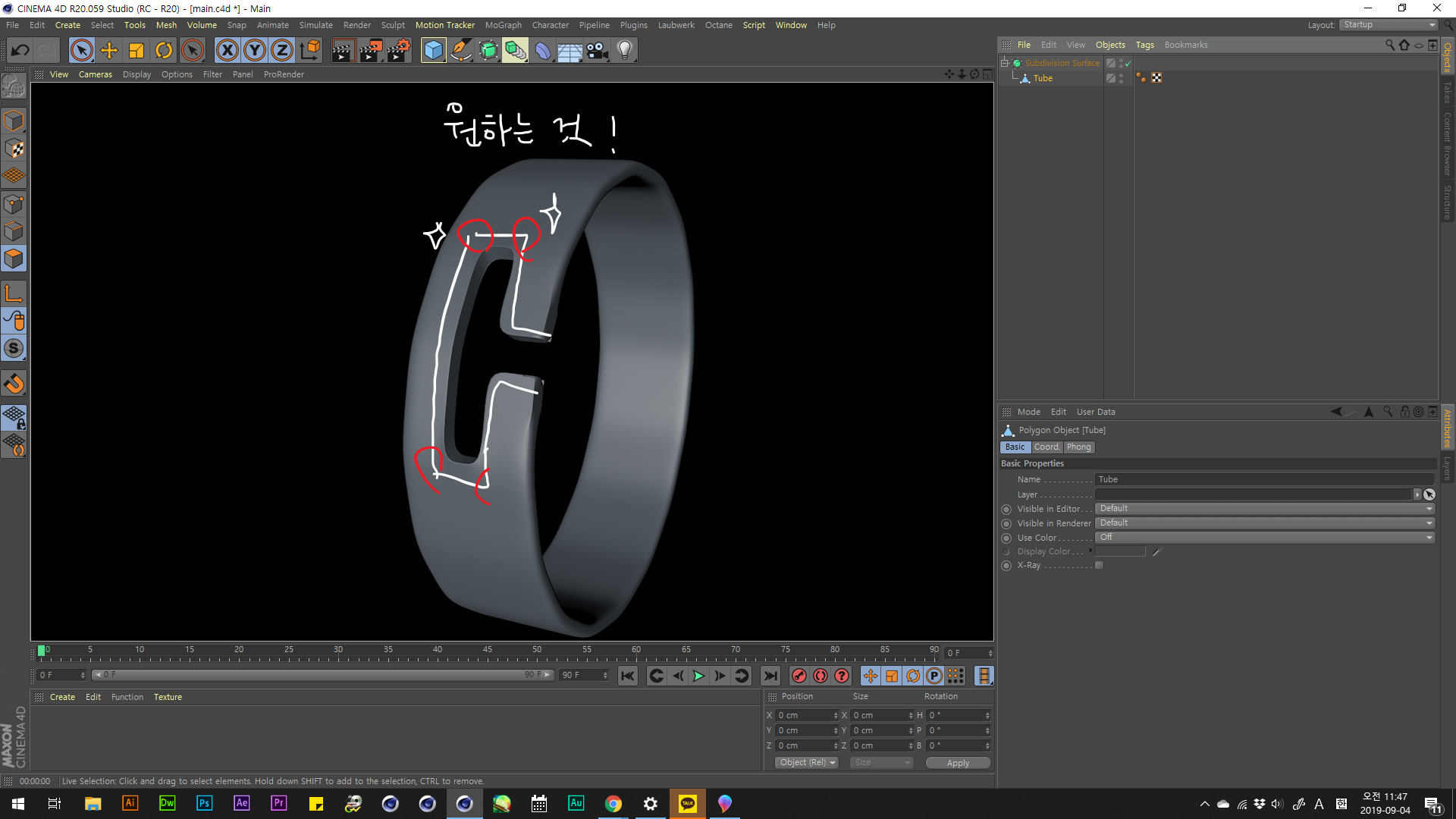Viewport: 1456px width, 819px height.
Task: Collapse the Subdivision Surface tree item
Action: pos(1004,63)
